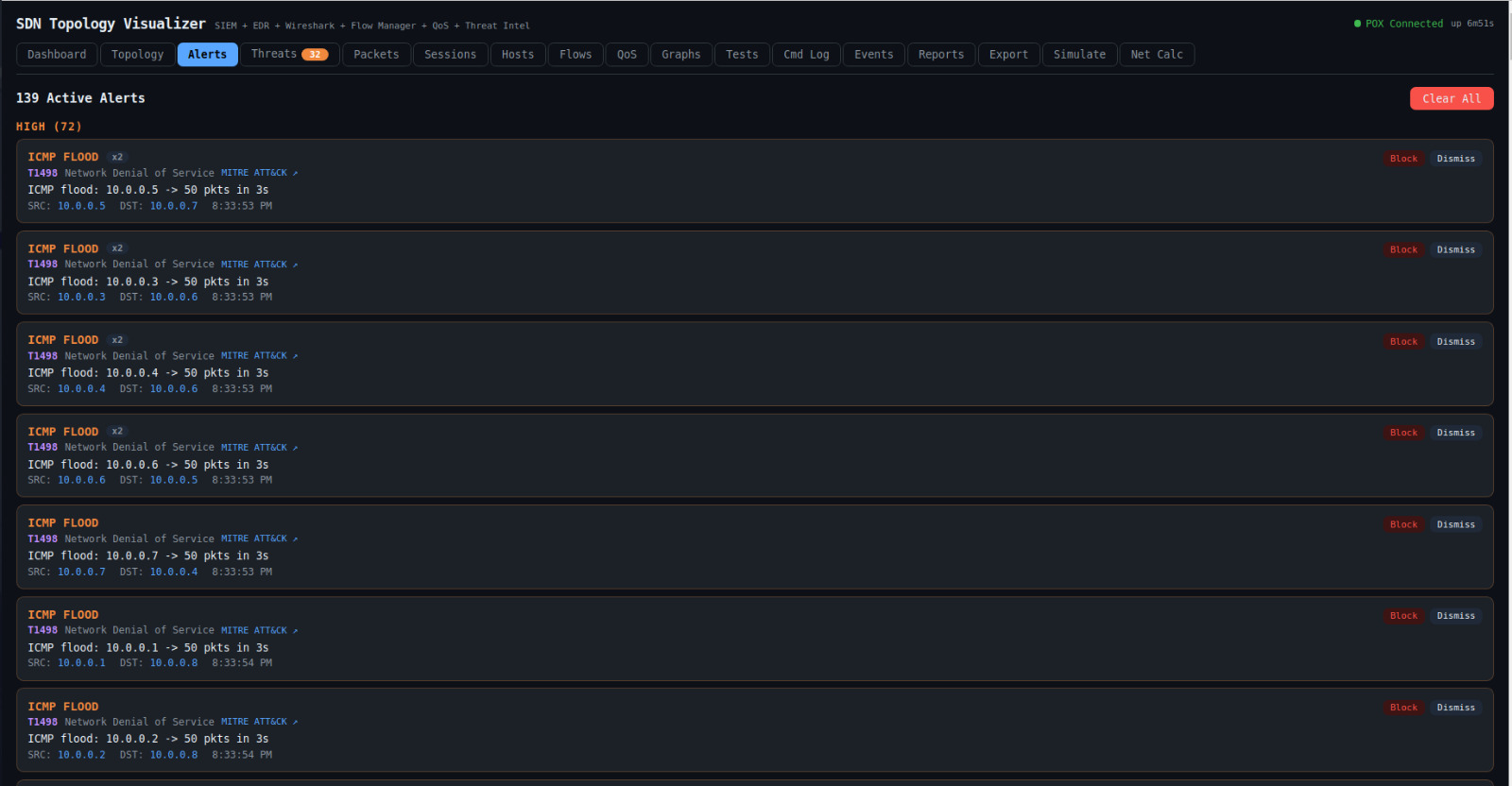Click the green POX Connected status dot

pyautogui.click(x=1358, y=24)
